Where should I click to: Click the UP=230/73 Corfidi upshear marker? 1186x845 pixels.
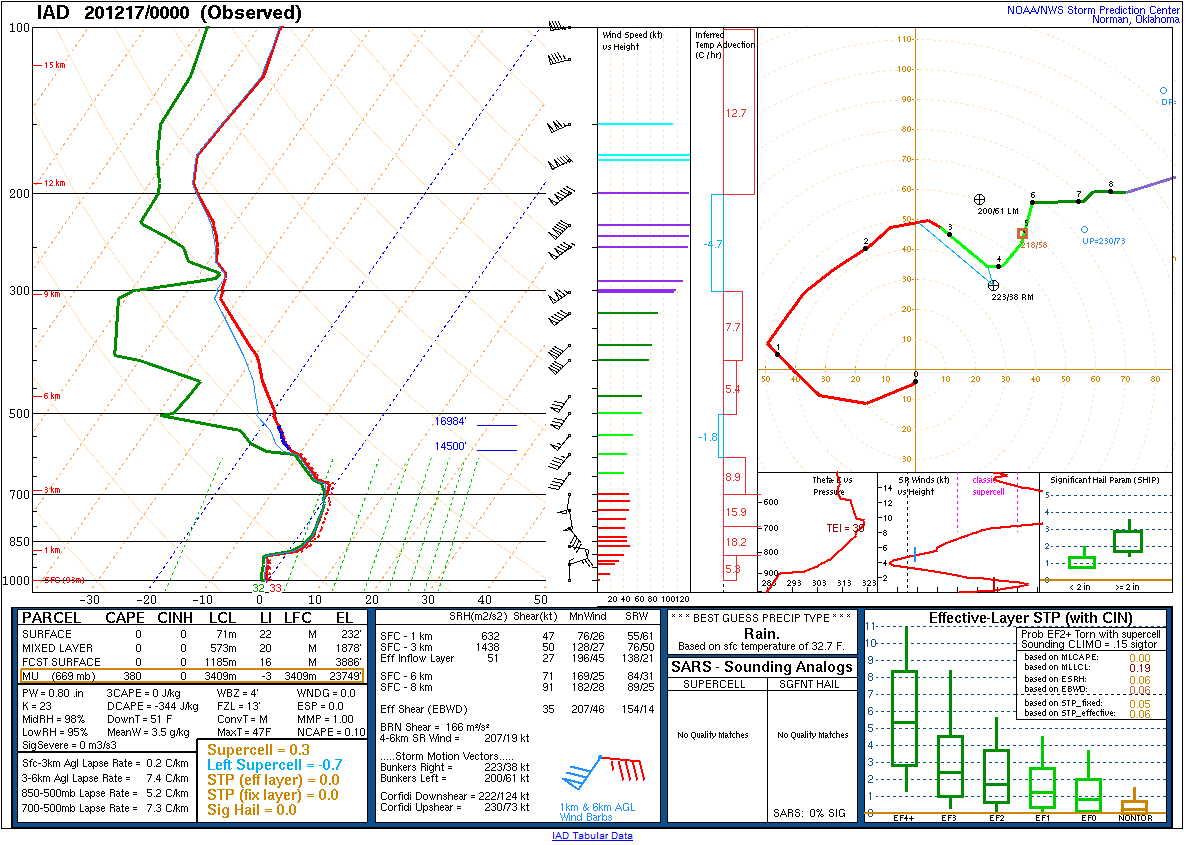click(1084, 229)
